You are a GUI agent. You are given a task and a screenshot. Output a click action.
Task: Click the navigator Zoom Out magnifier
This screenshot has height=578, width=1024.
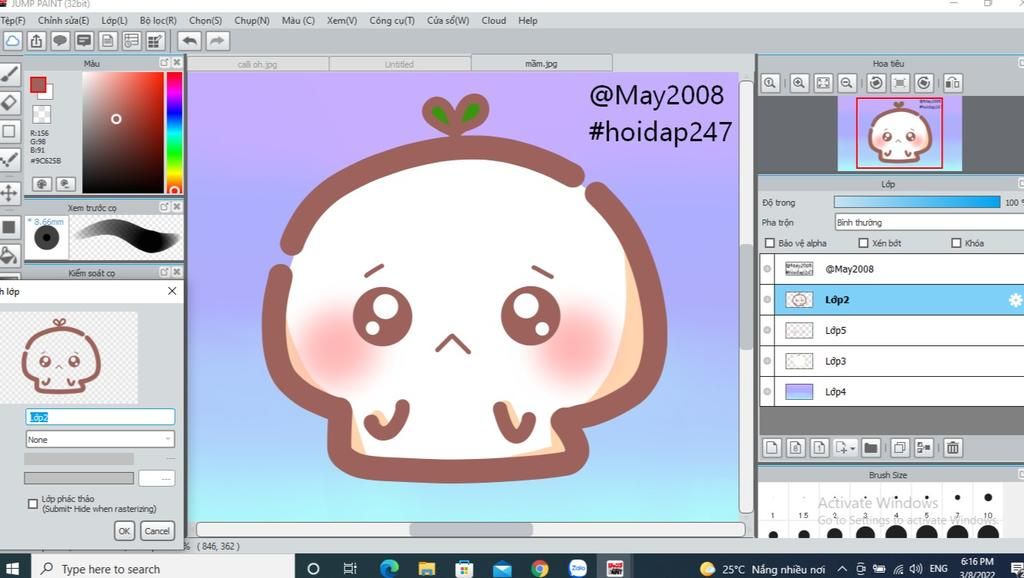point(847,83)
